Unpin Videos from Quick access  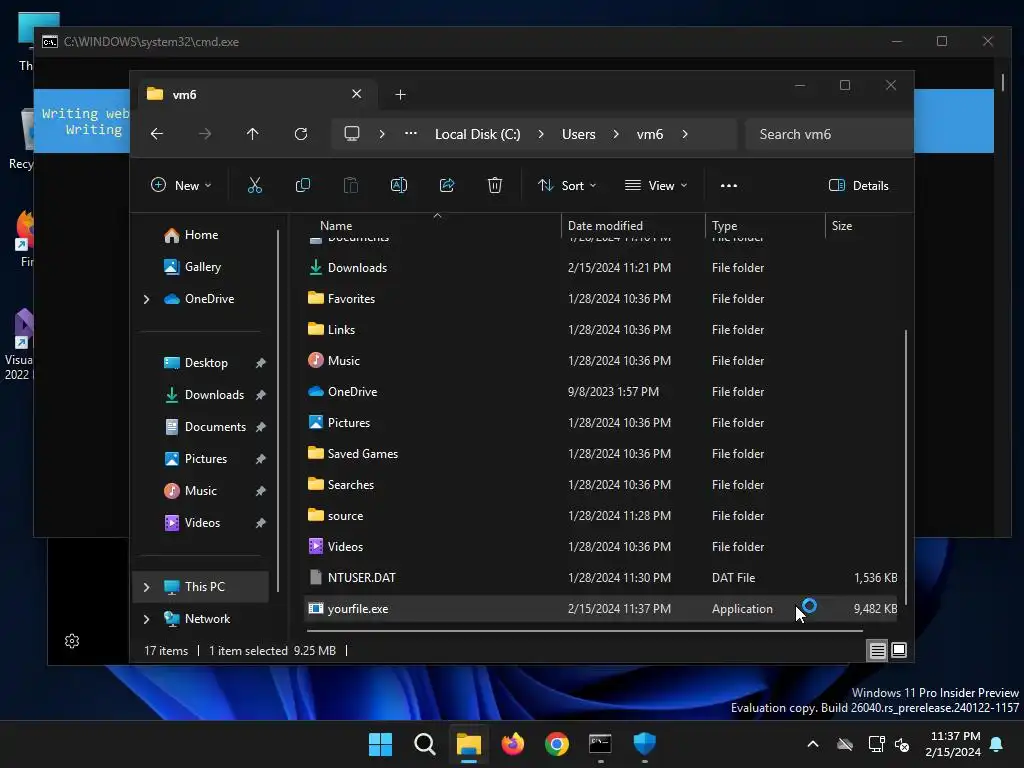pos(261,523)
